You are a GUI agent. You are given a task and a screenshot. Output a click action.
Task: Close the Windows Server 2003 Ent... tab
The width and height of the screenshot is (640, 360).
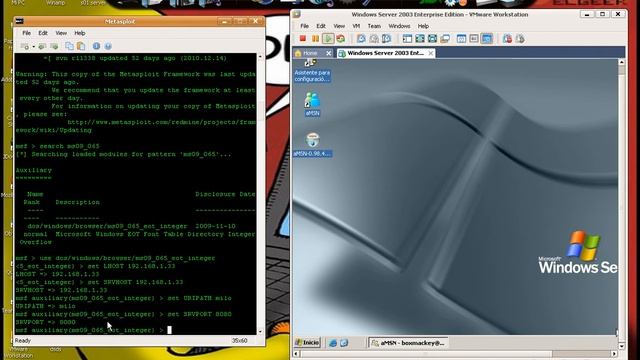pos(431,53)
